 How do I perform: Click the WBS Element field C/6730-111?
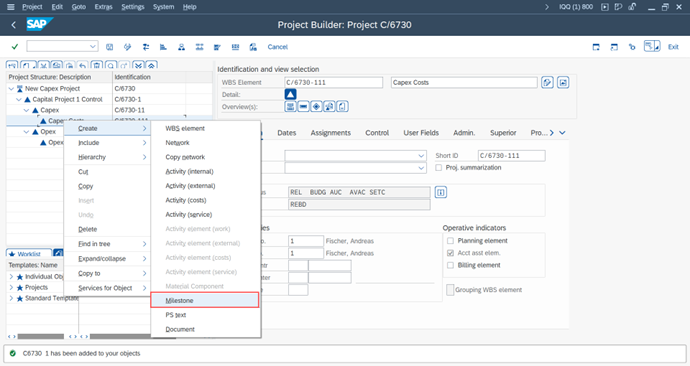click(334, 82)
